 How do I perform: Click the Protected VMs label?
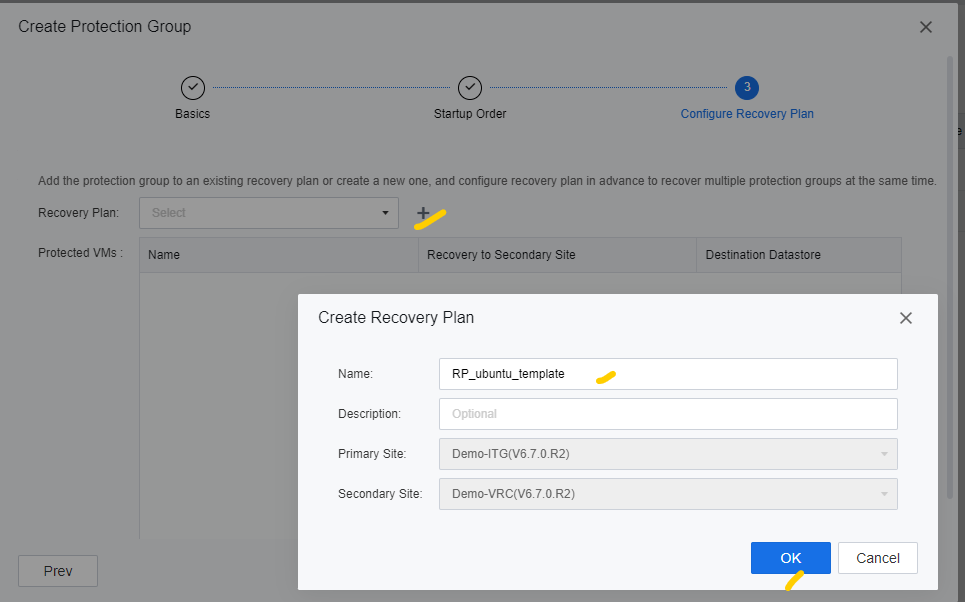[81, 253]
